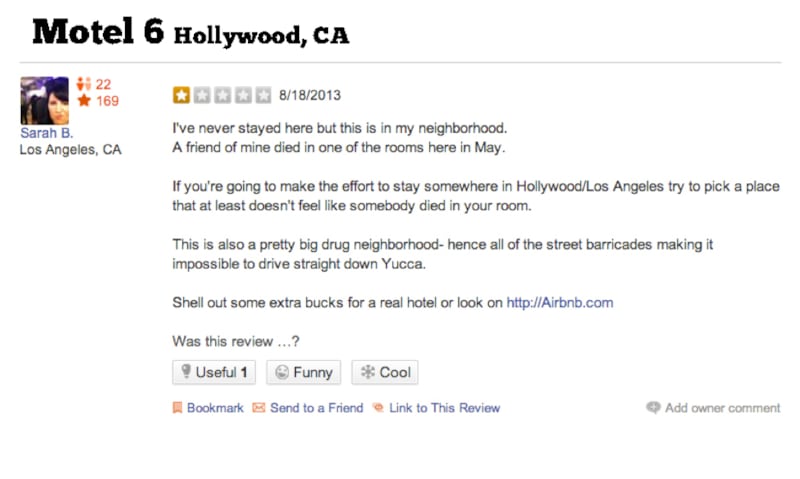Click the Motel 6 heading

(97, 32)
